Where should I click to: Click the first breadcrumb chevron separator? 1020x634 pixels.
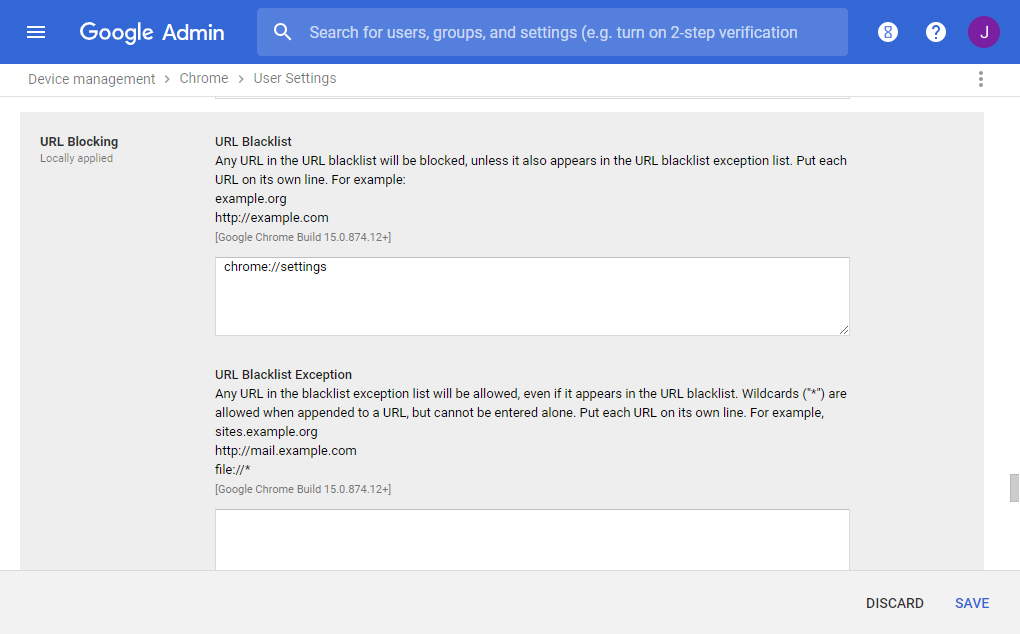(167, 79)
